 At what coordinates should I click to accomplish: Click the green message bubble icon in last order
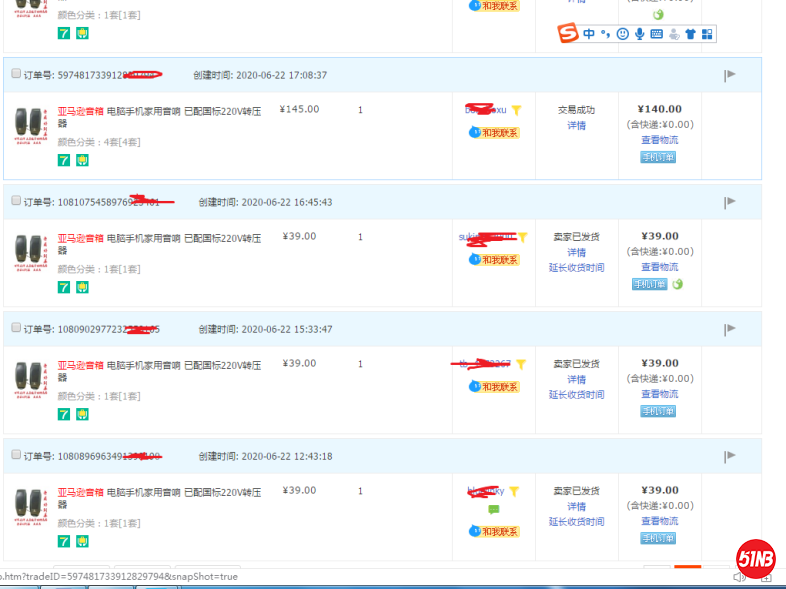coord(494,509)
